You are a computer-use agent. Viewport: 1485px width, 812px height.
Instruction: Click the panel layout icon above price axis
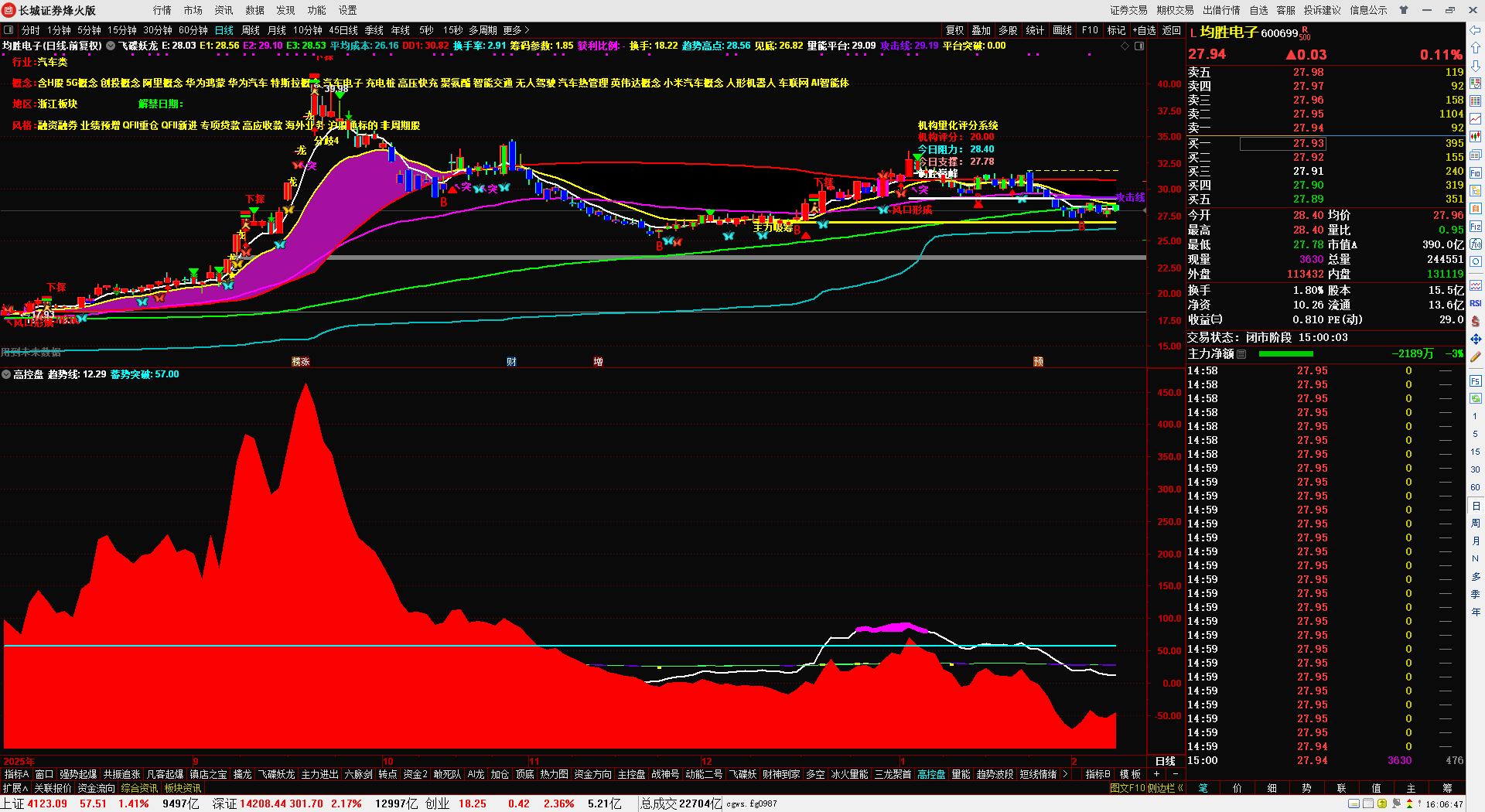tap(1139, 46)
